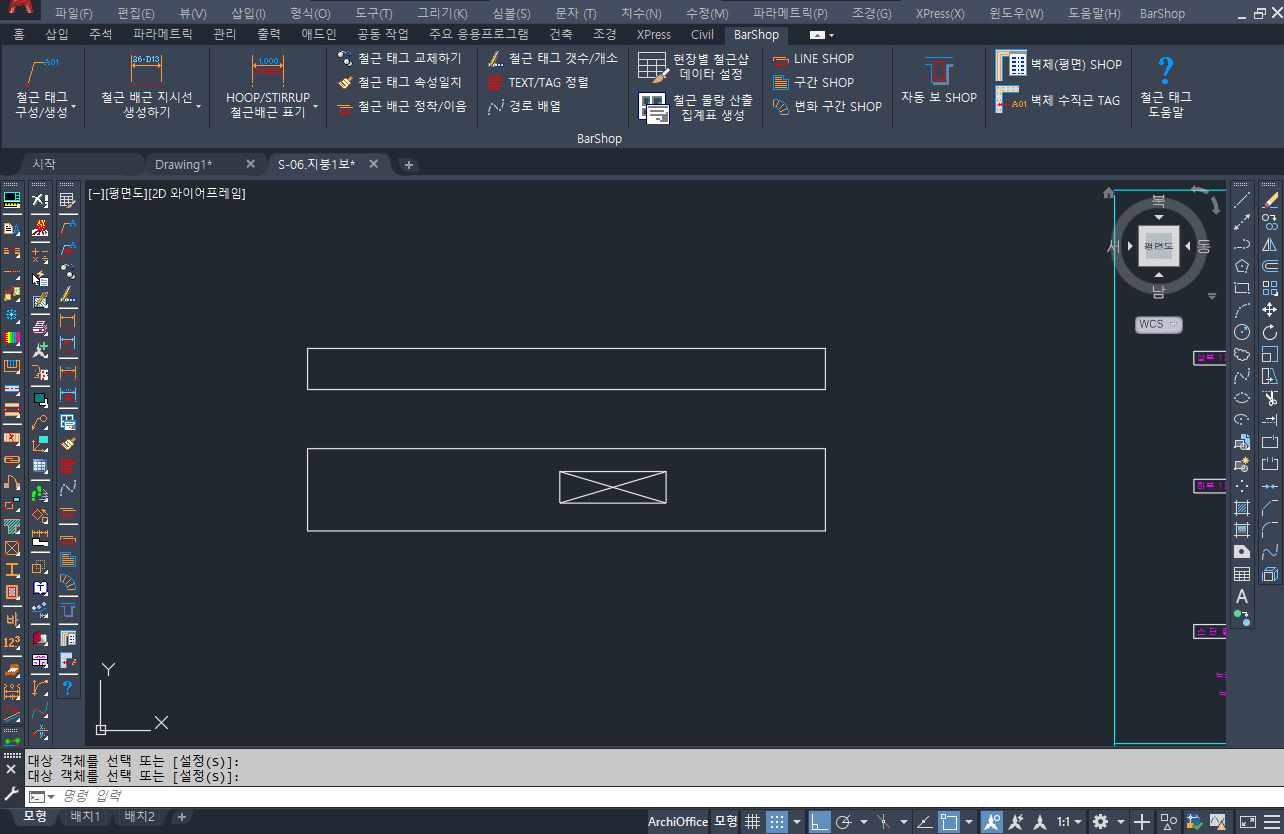Toggle grid display in status bar
The width and height of the screenshot is (1284, 834).
(x=753, y=822)
